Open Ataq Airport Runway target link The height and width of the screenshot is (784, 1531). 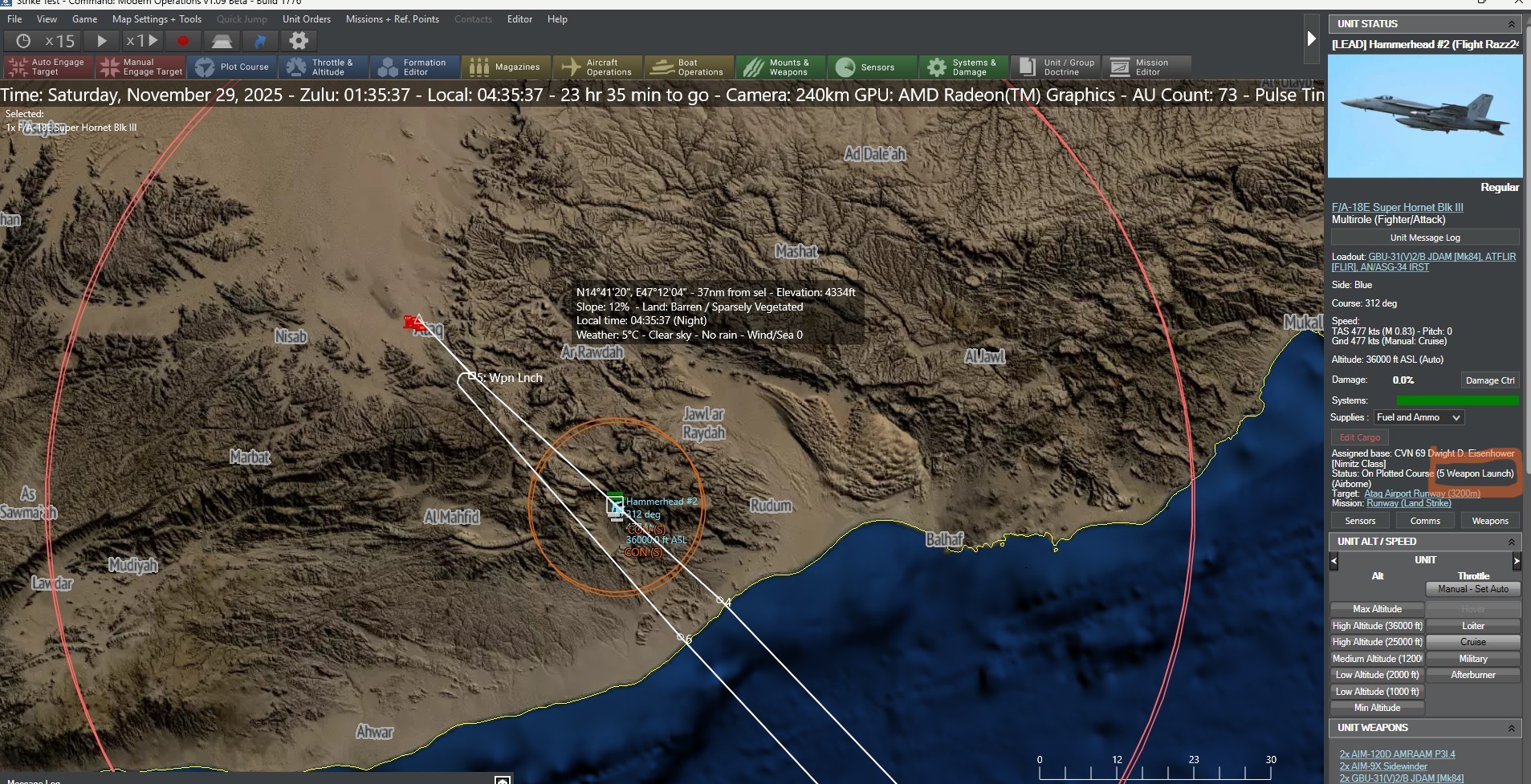tap(1422, 494)
